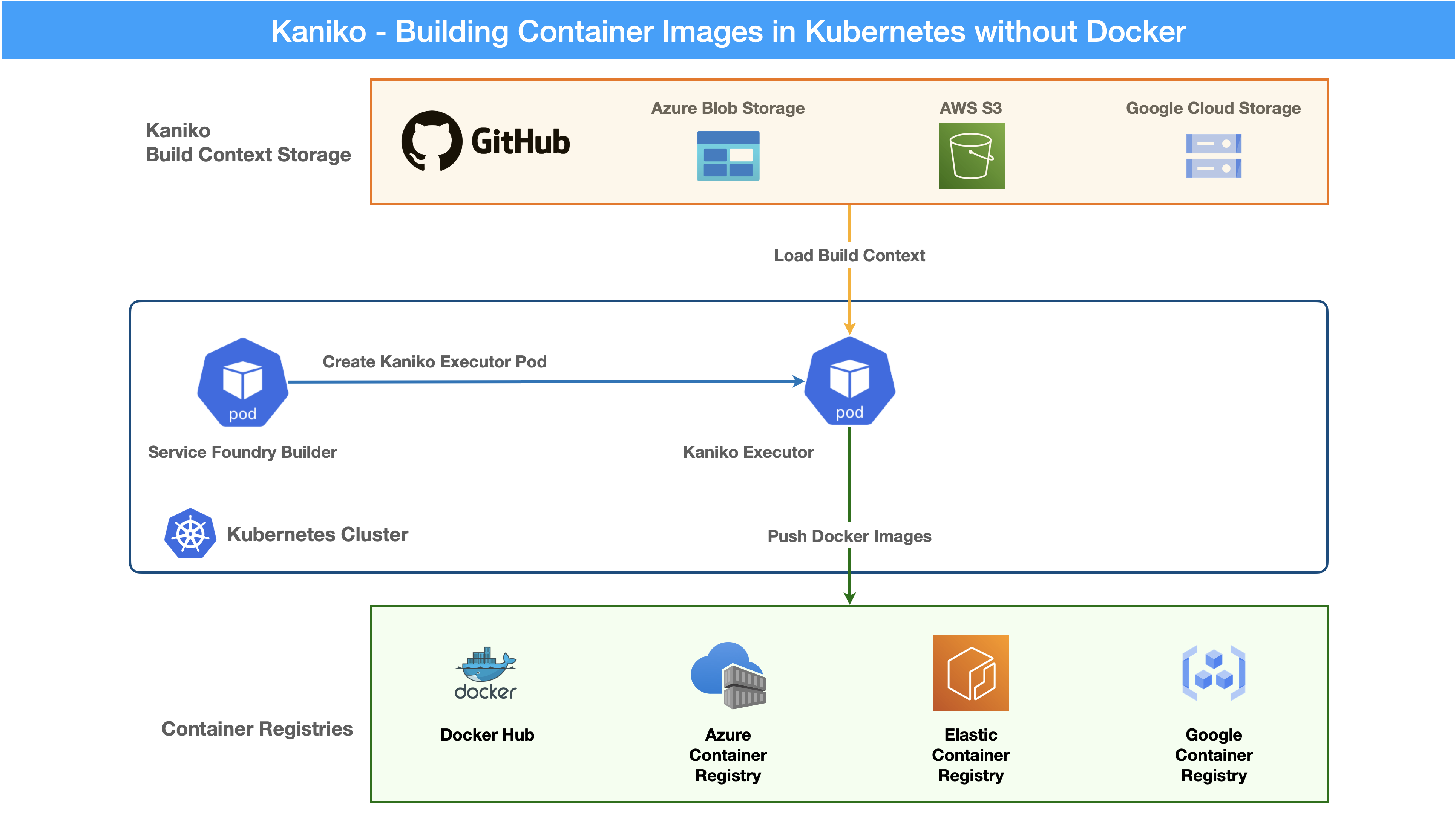This screenshot has width=1456, height=817.
Task: Click the 'Google Container Registry' caption
Action: point(1214,755)
